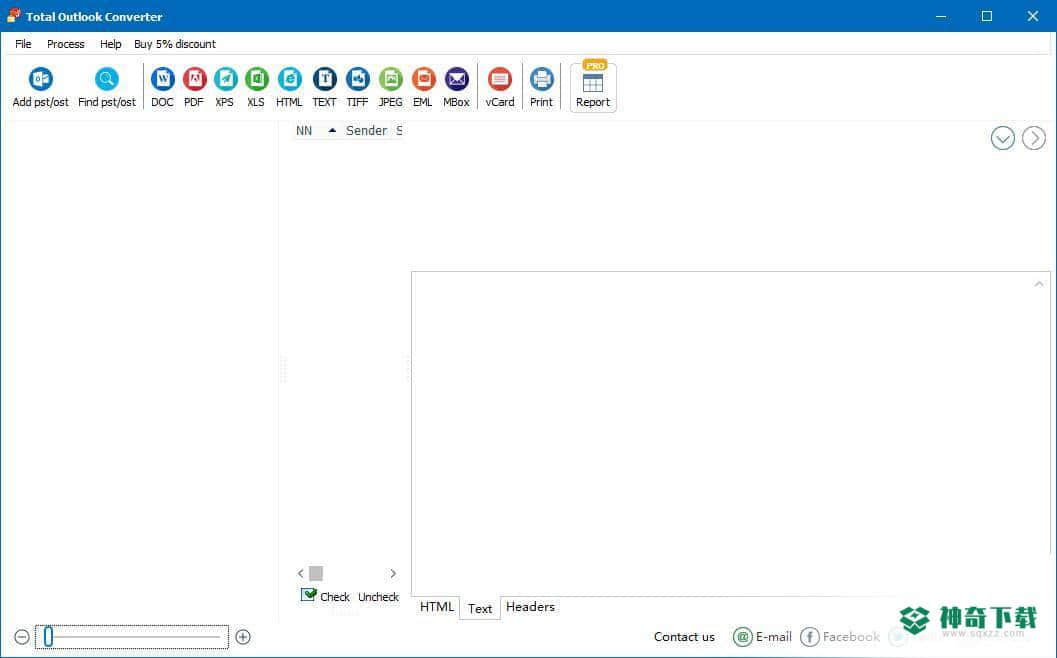Screen dimensions: 1057x658
Task: Click the Print toolbar icon
Action: point(541,80)
